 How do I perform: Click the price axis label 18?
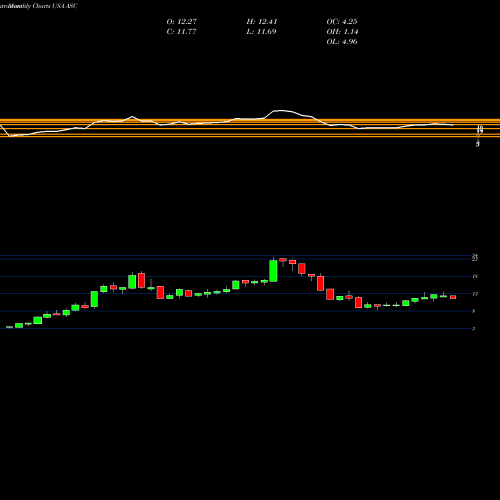click(475, 276)
